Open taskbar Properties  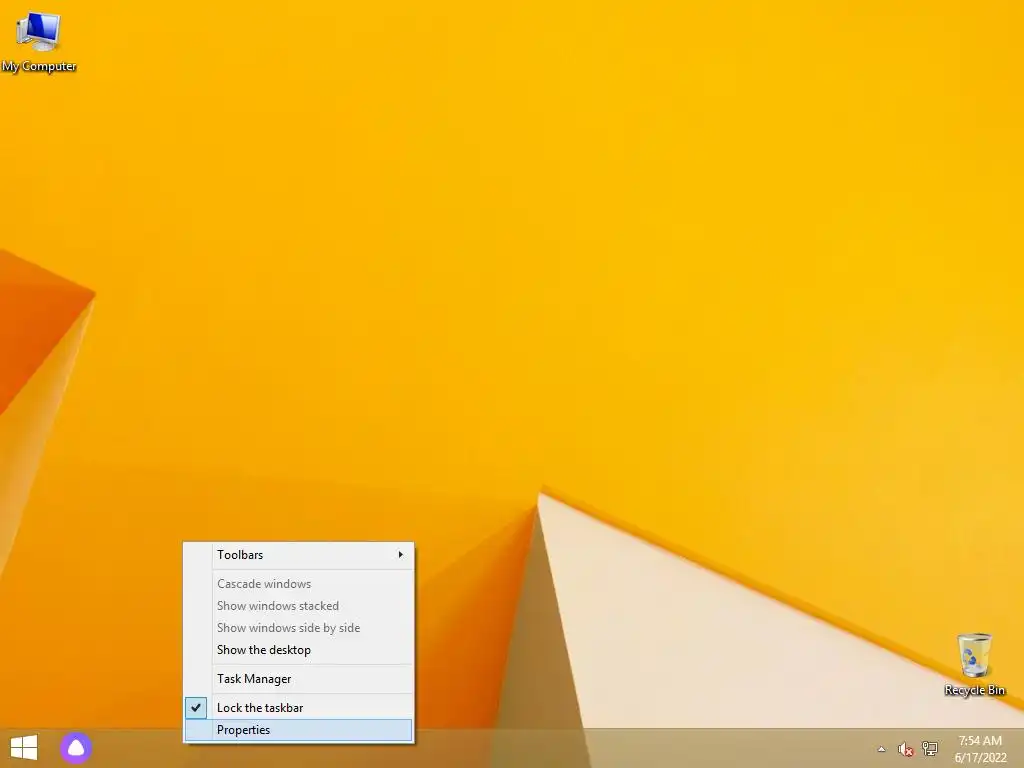coord(299,730)
